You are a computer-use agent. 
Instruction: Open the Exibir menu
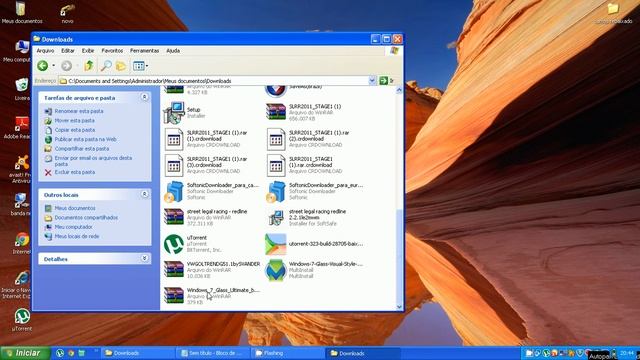click(88, 51)
